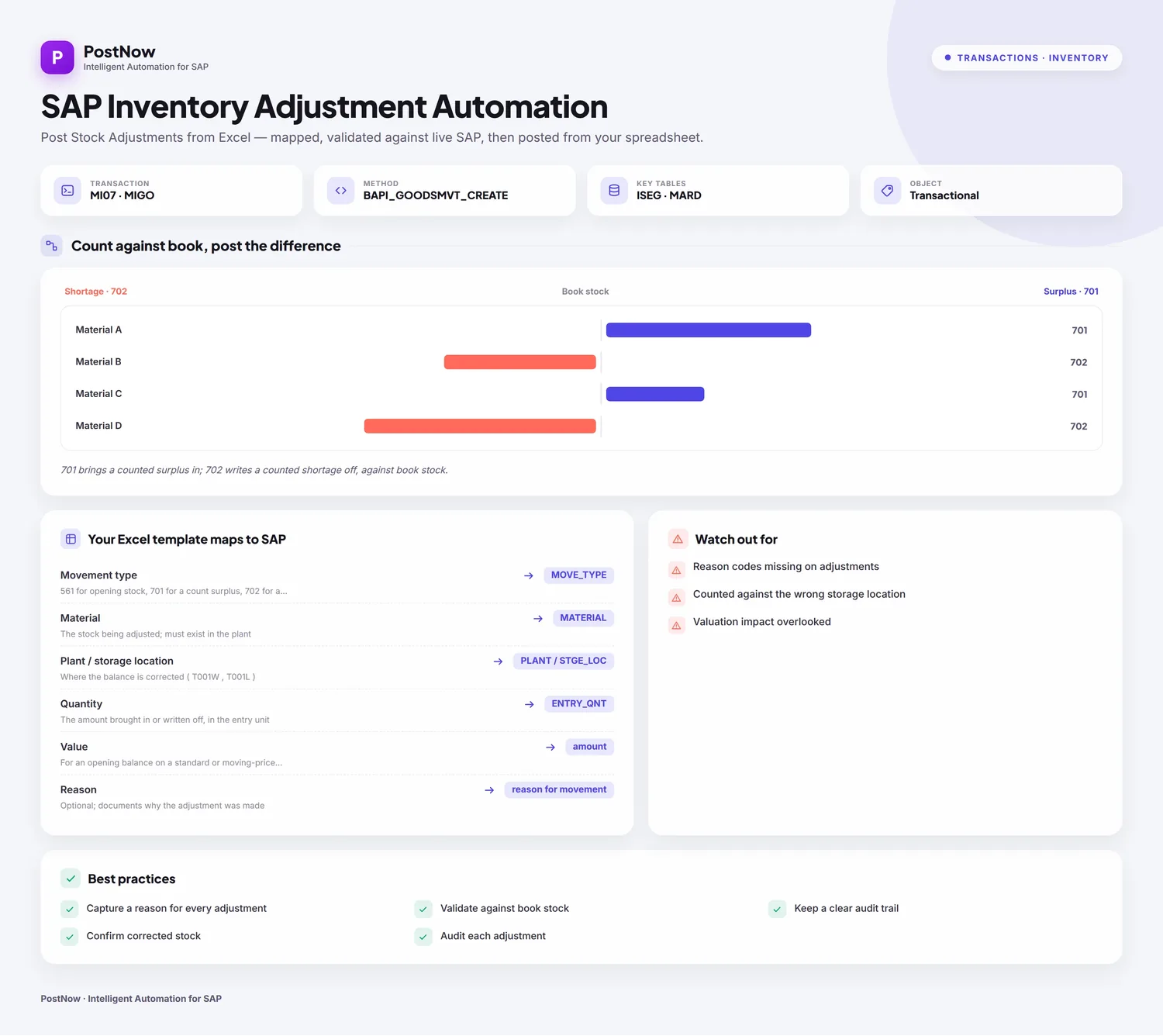Click the Quantity field name

(x=81, y=704)
